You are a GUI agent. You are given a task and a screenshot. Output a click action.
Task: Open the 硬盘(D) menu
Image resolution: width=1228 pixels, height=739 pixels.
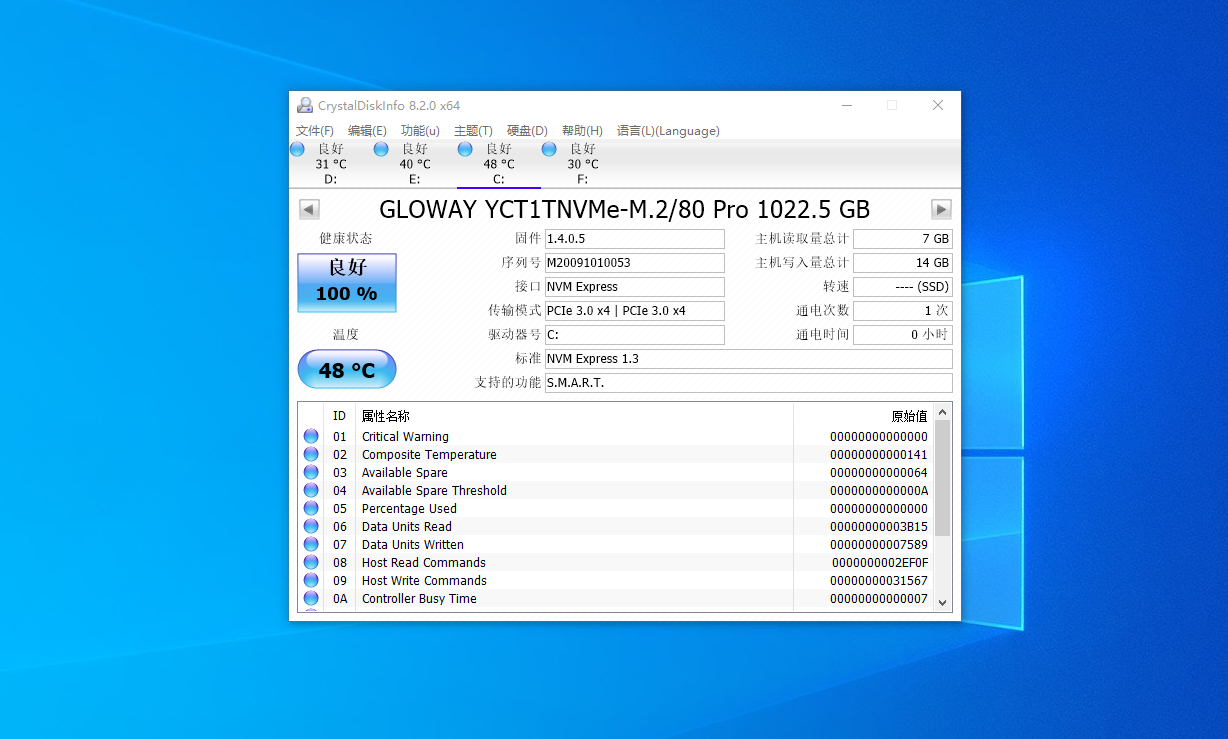(x=527, y=131)
